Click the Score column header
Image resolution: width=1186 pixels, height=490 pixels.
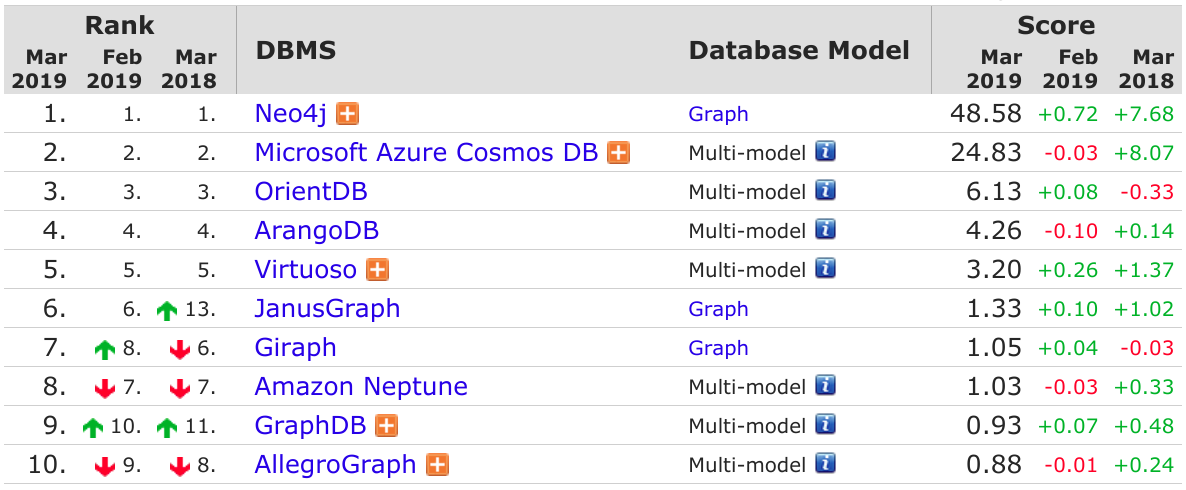tap(1056, 25)
